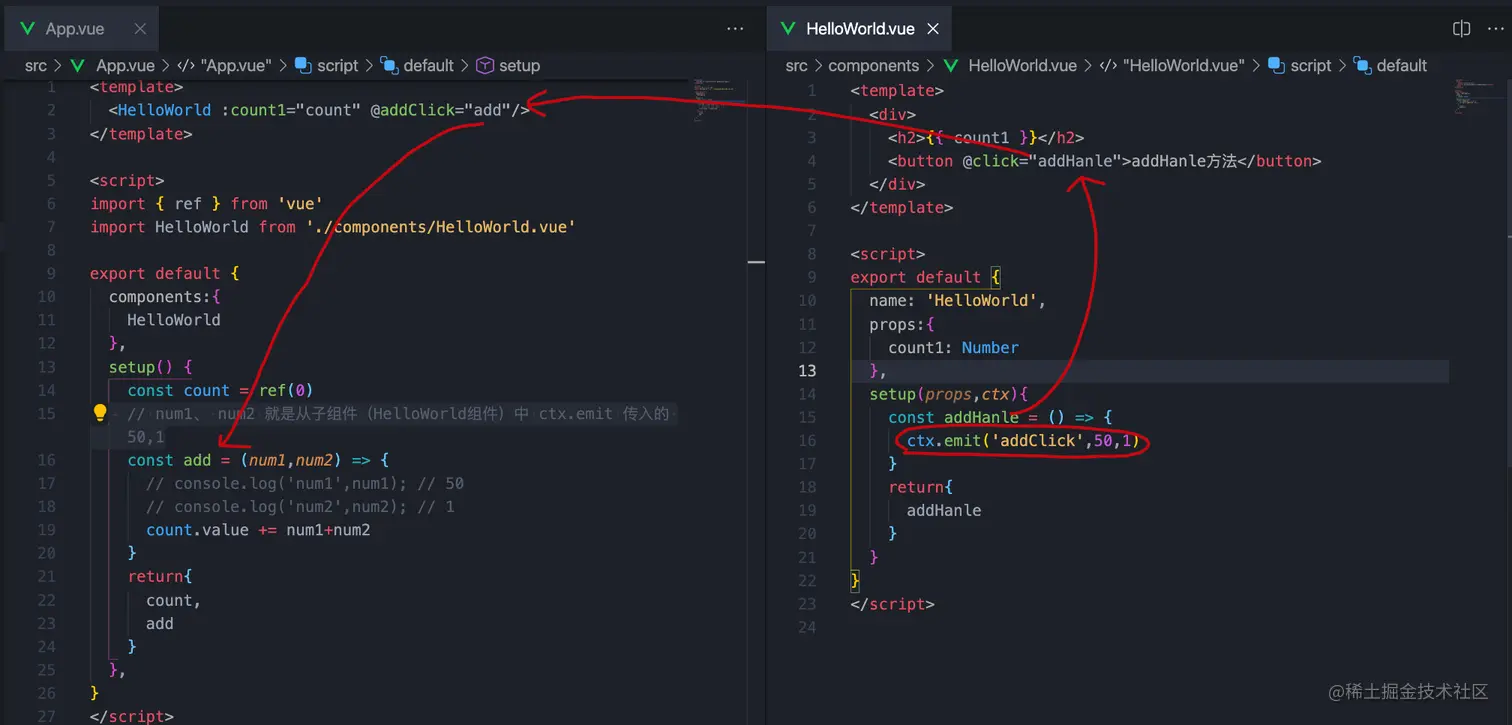Open the default breadcrumb in the right pane
Image resolution: width=1512 pixels, height=725 pixels.
pos(1402,66)
